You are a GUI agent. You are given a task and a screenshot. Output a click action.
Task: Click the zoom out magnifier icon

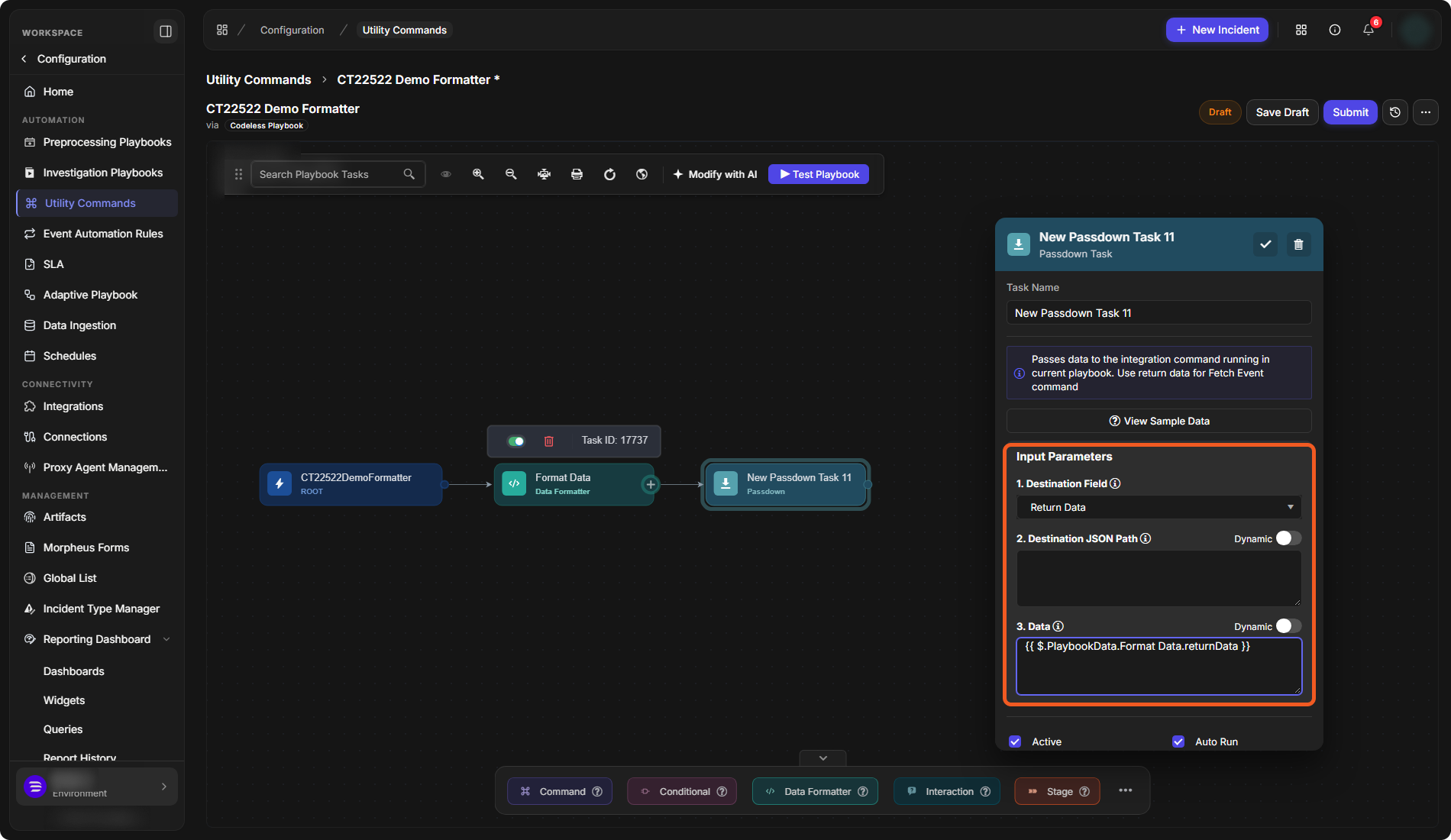(511, 174)
